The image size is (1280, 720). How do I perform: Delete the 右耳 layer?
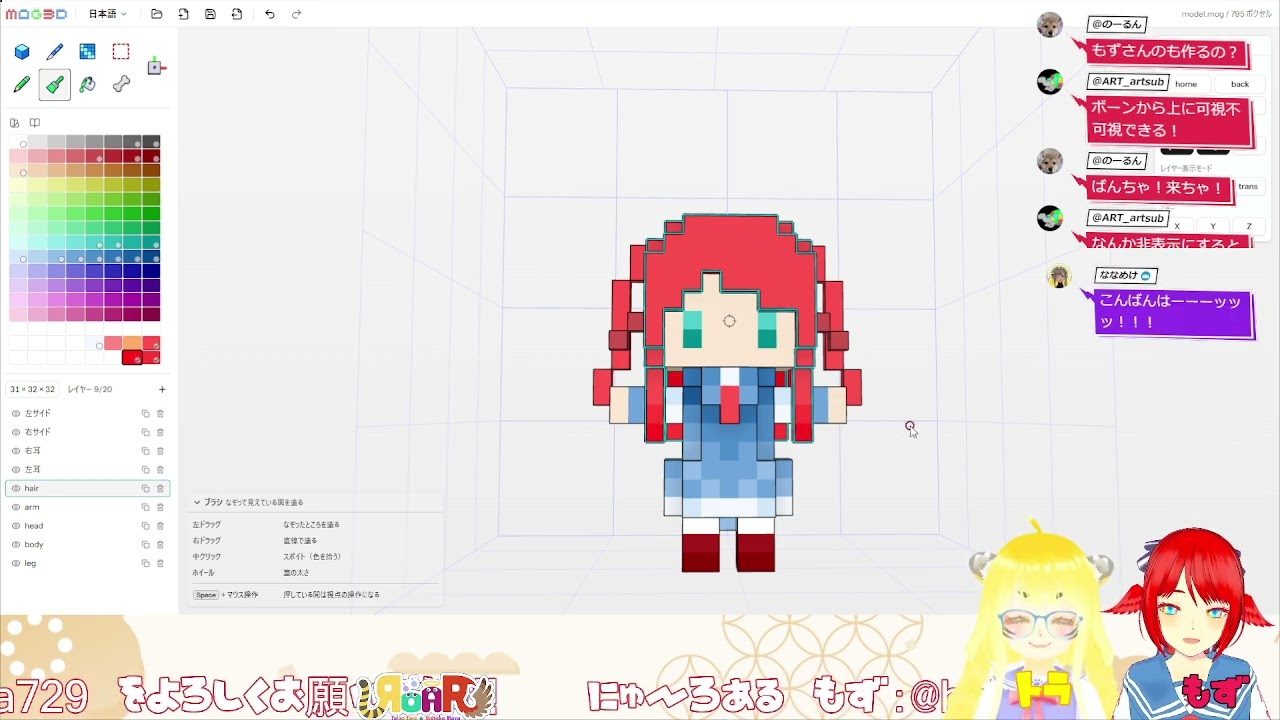point(160,451)
